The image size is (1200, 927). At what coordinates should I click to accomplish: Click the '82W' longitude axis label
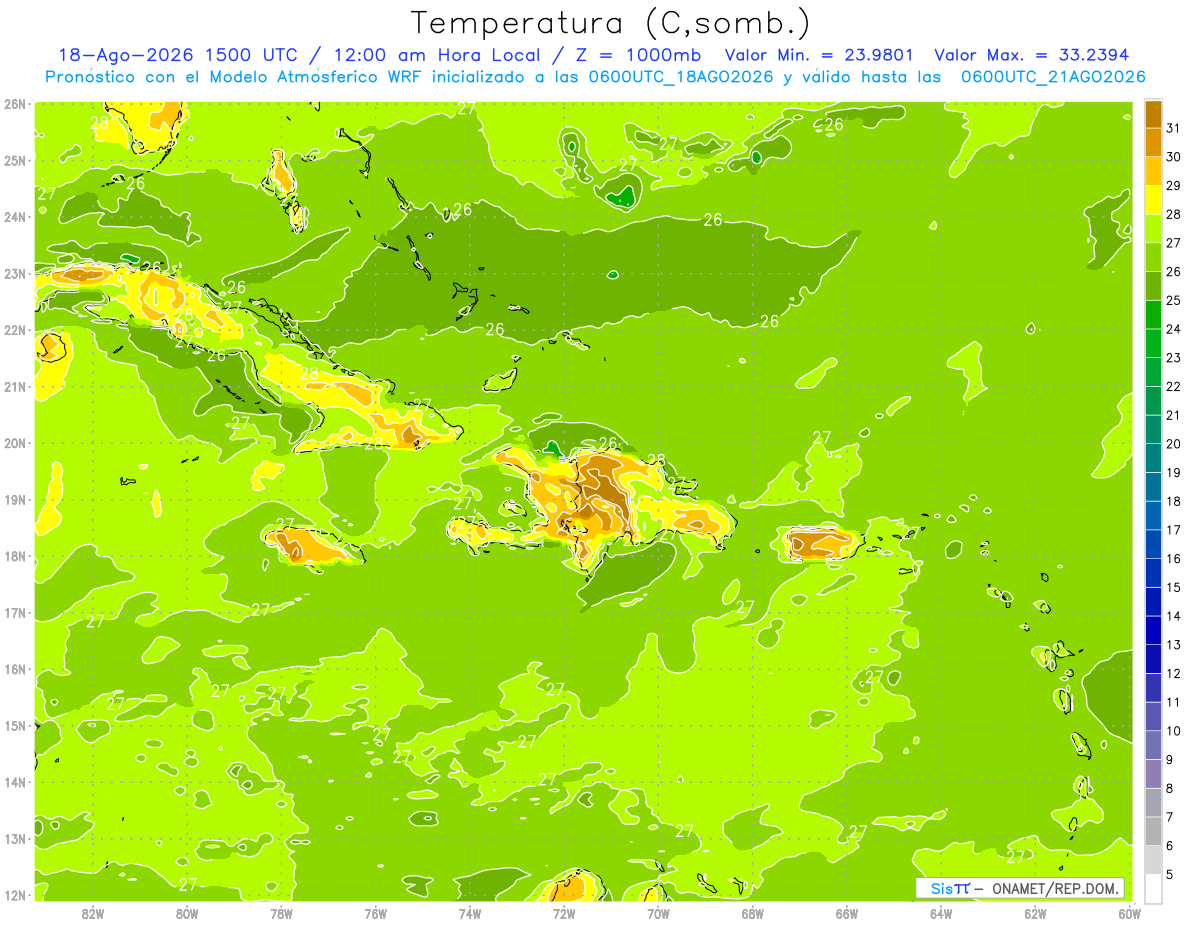[x=93, y=913]
